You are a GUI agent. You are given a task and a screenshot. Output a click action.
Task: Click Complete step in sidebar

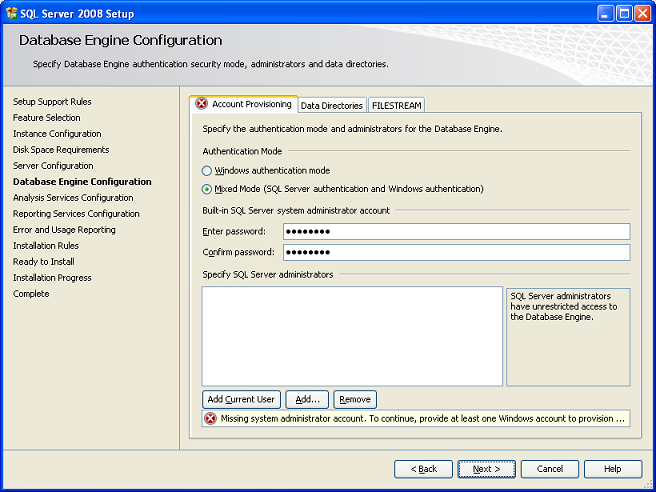(x=31, y=294)
